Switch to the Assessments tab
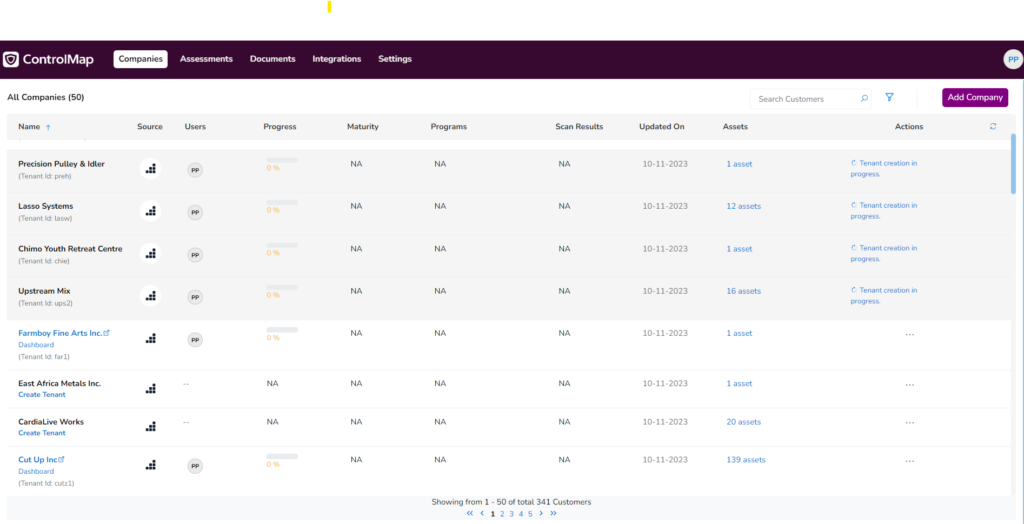Image resolution: width=1024 pixels, height=524 pixels. pyautogui.click(x=206, y=59)
